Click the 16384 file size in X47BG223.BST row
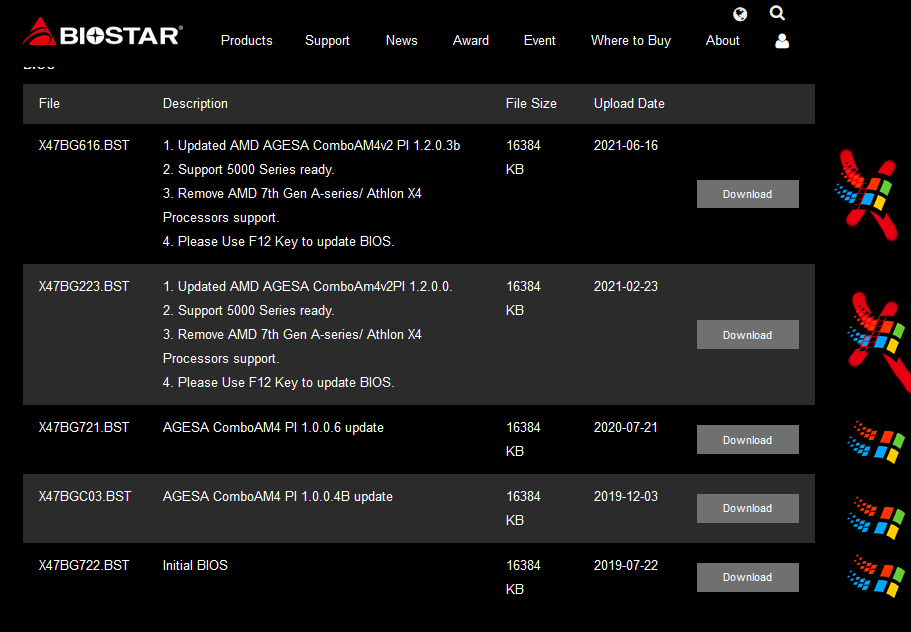Image resolution: width=911 pixels, height=632 pixels. click(523, 286)
